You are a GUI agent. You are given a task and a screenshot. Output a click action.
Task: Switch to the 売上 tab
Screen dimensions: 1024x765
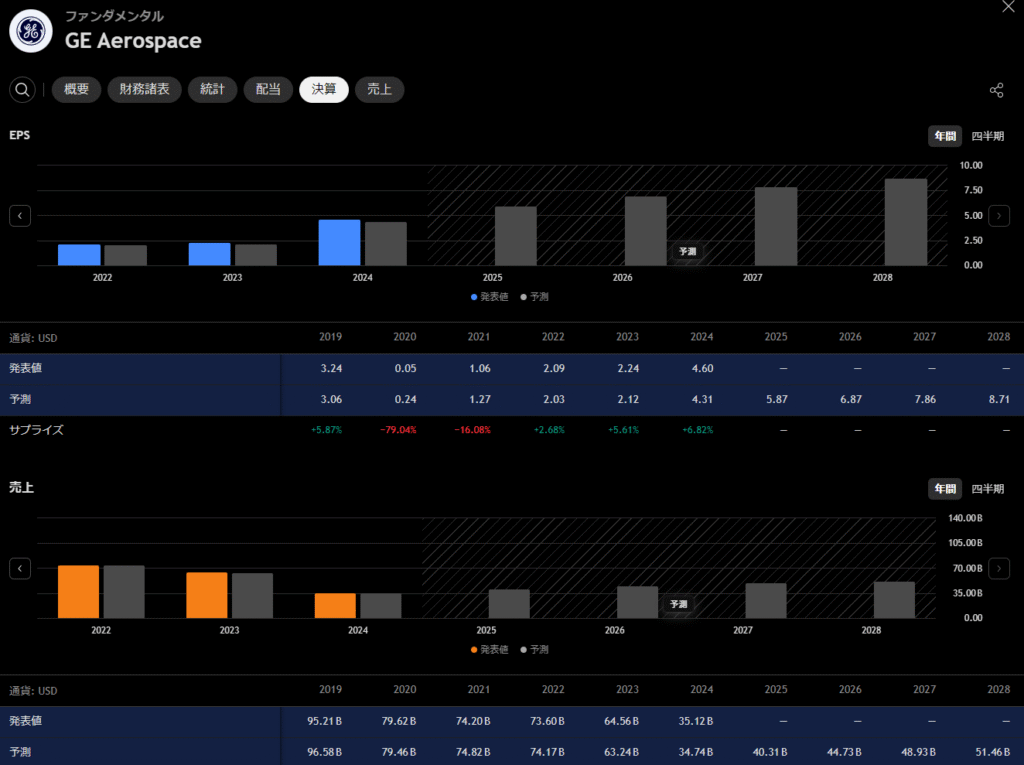tap(379, 90)
